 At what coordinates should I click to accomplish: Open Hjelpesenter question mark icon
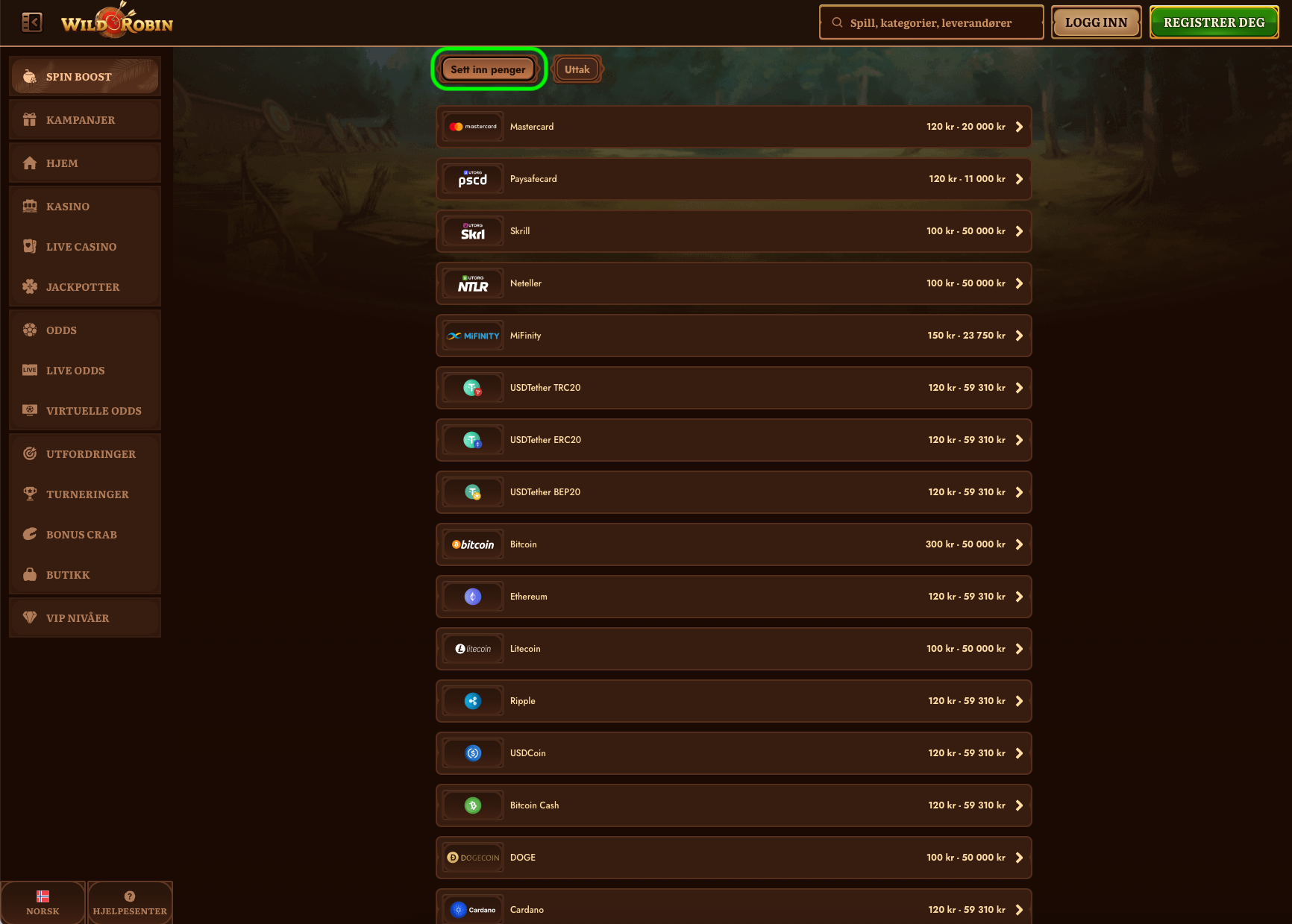click(x=130, y=896)
